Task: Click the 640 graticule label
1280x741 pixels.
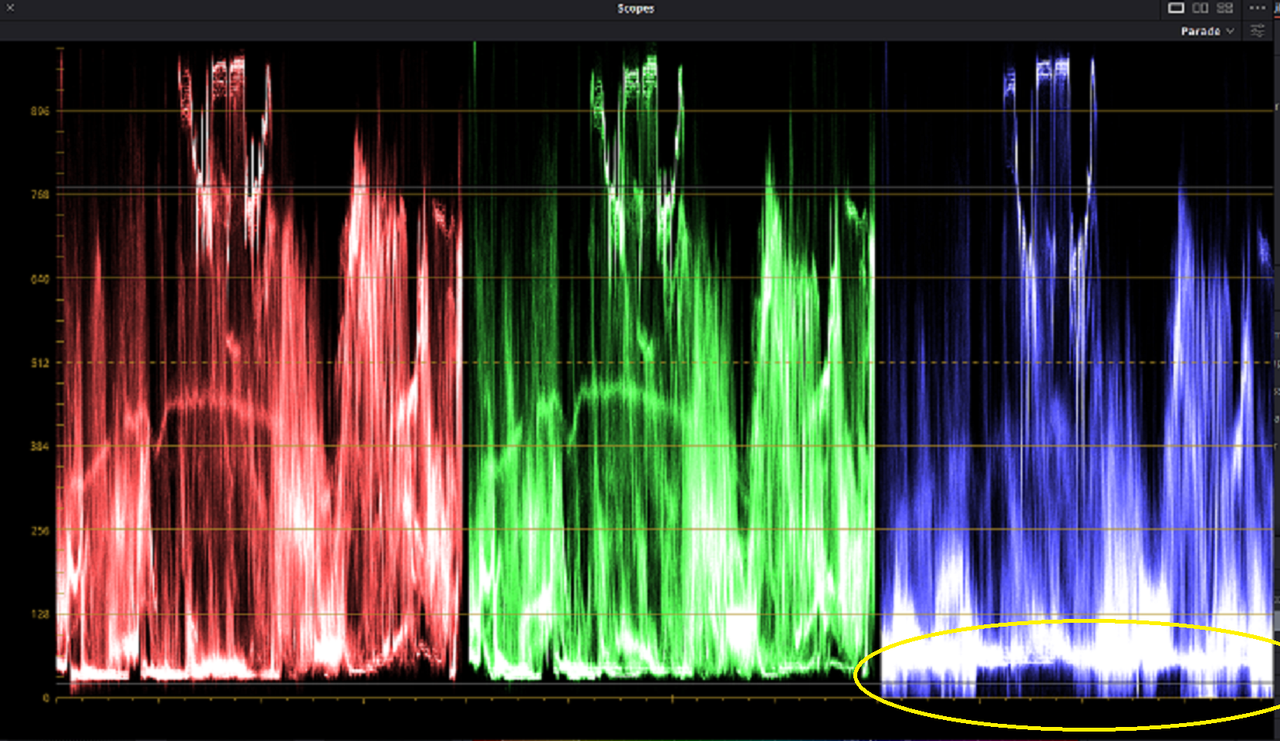Action: click(x=41, y=278)
